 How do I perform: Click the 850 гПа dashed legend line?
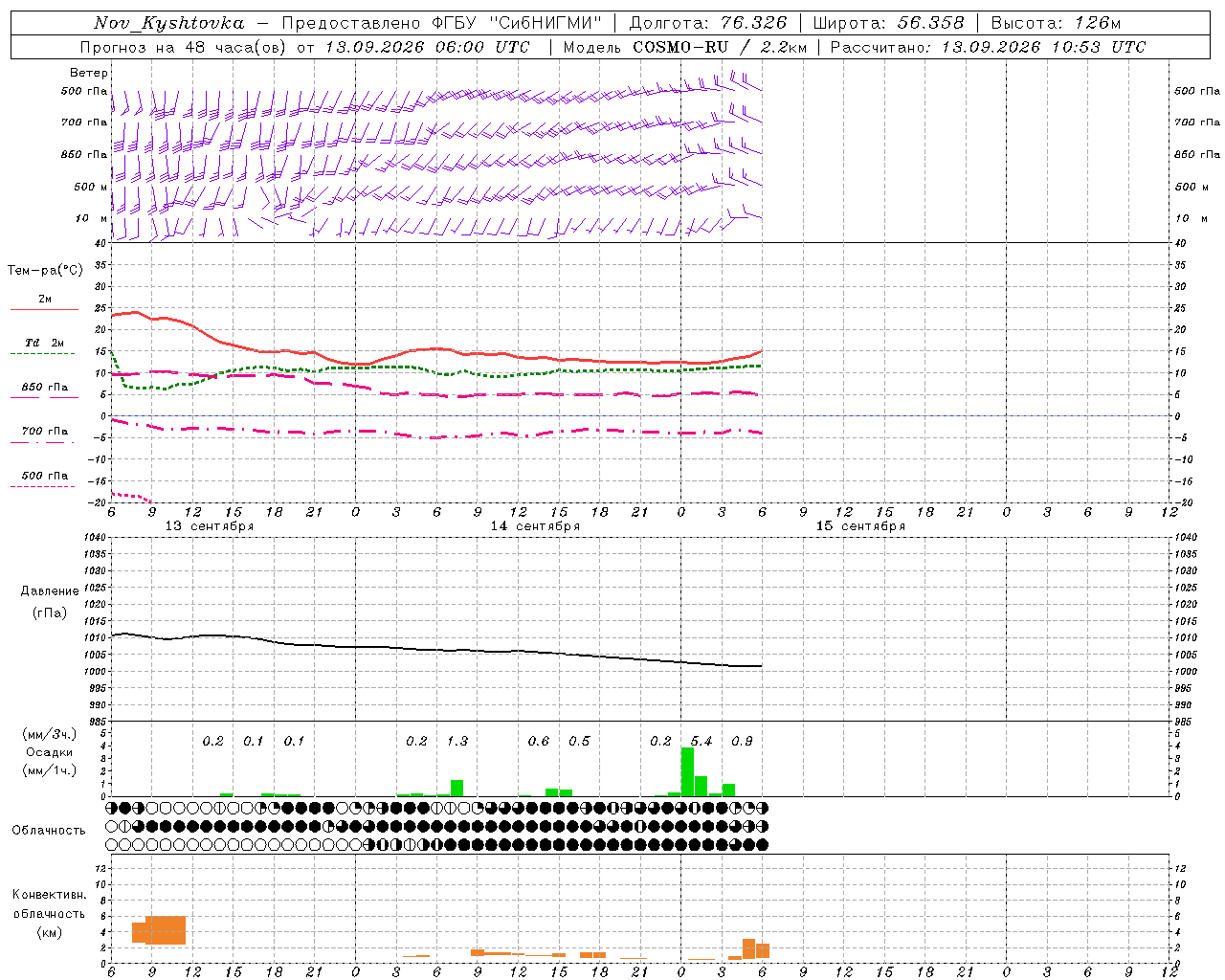[44, 397]
